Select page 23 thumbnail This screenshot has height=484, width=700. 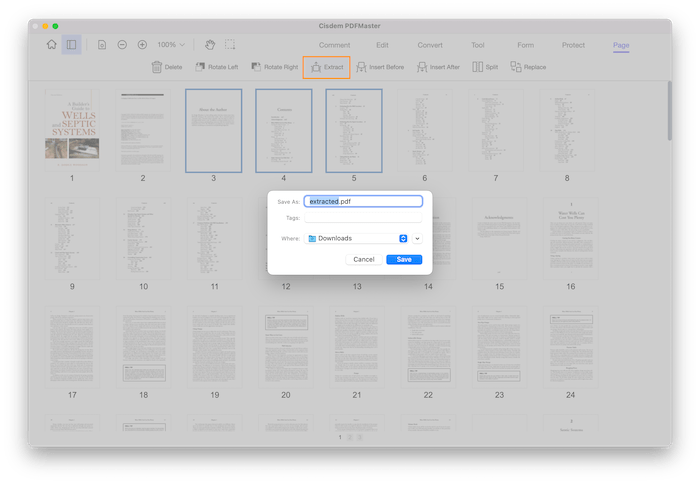click(499, 347)
